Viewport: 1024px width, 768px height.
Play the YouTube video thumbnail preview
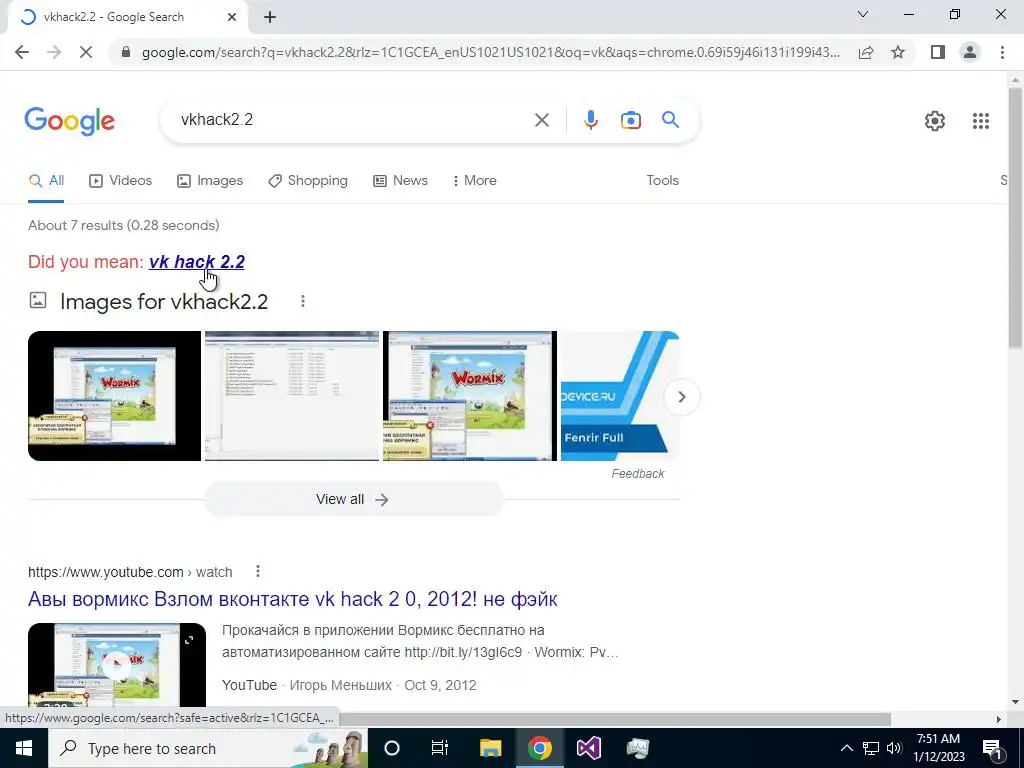click(x=116, y=665)
